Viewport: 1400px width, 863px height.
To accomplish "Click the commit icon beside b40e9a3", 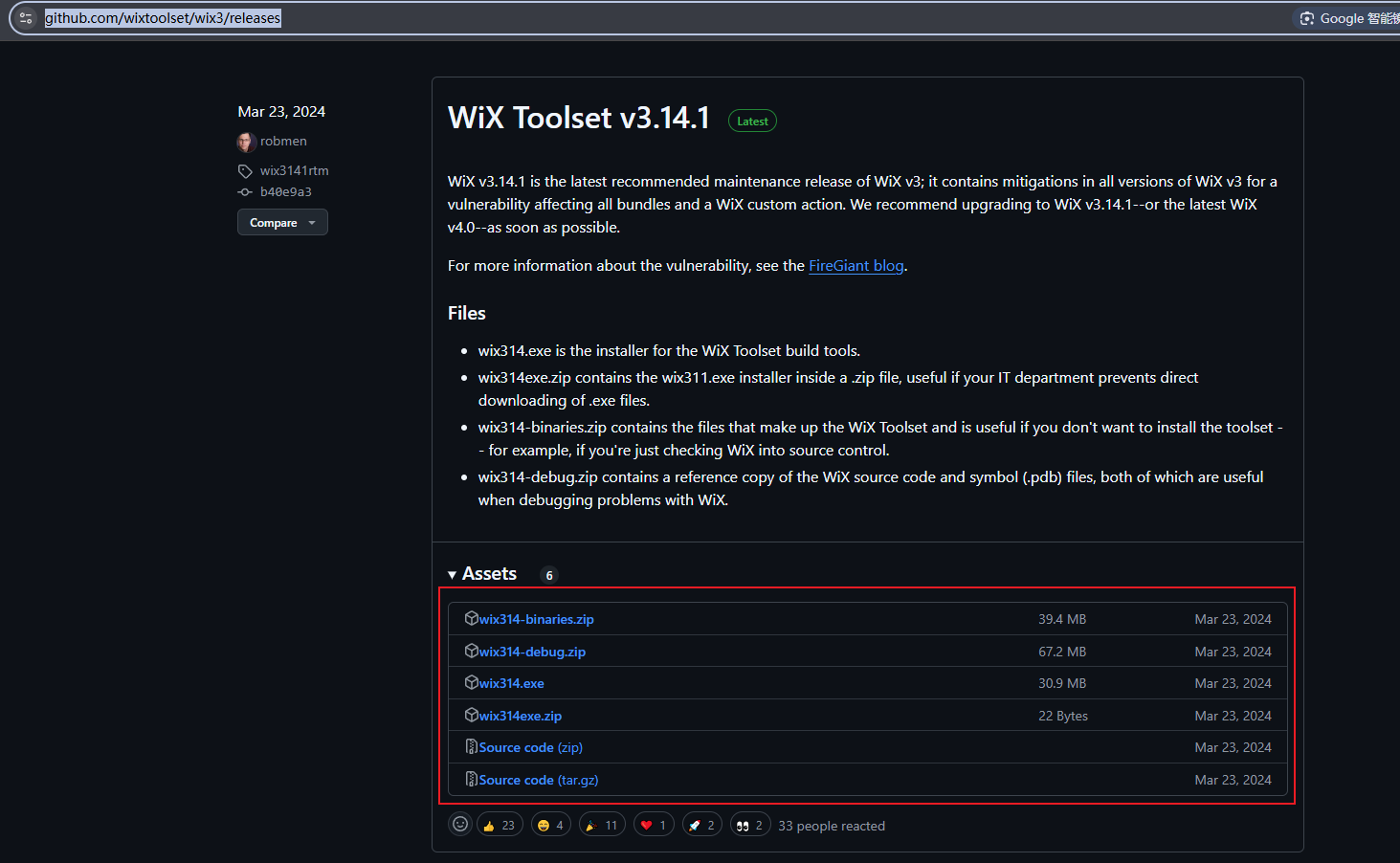I will click(245, 192).
